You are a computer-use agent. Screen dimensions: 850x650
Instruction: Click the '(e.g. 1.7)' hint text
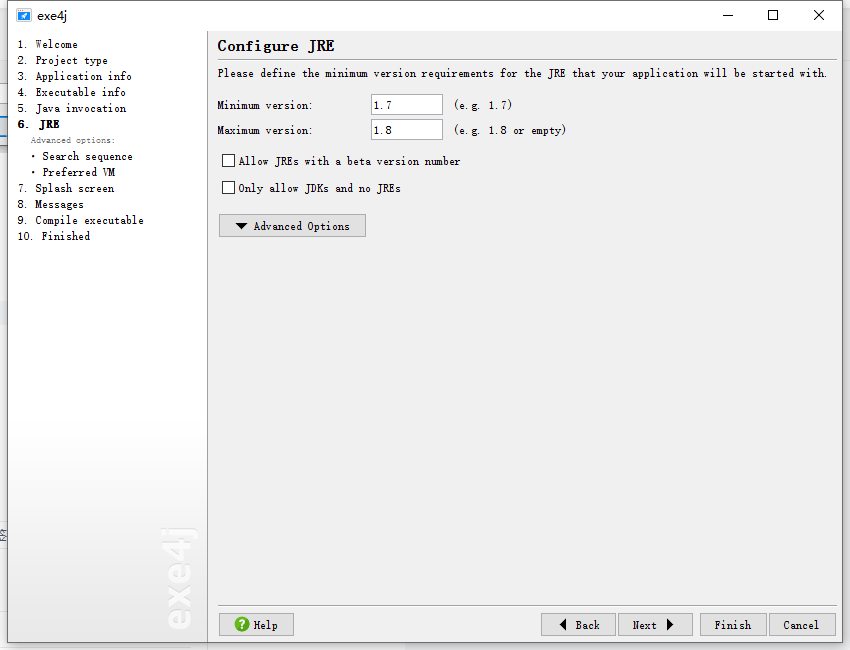pyautogui.click(x=483, y=105)
